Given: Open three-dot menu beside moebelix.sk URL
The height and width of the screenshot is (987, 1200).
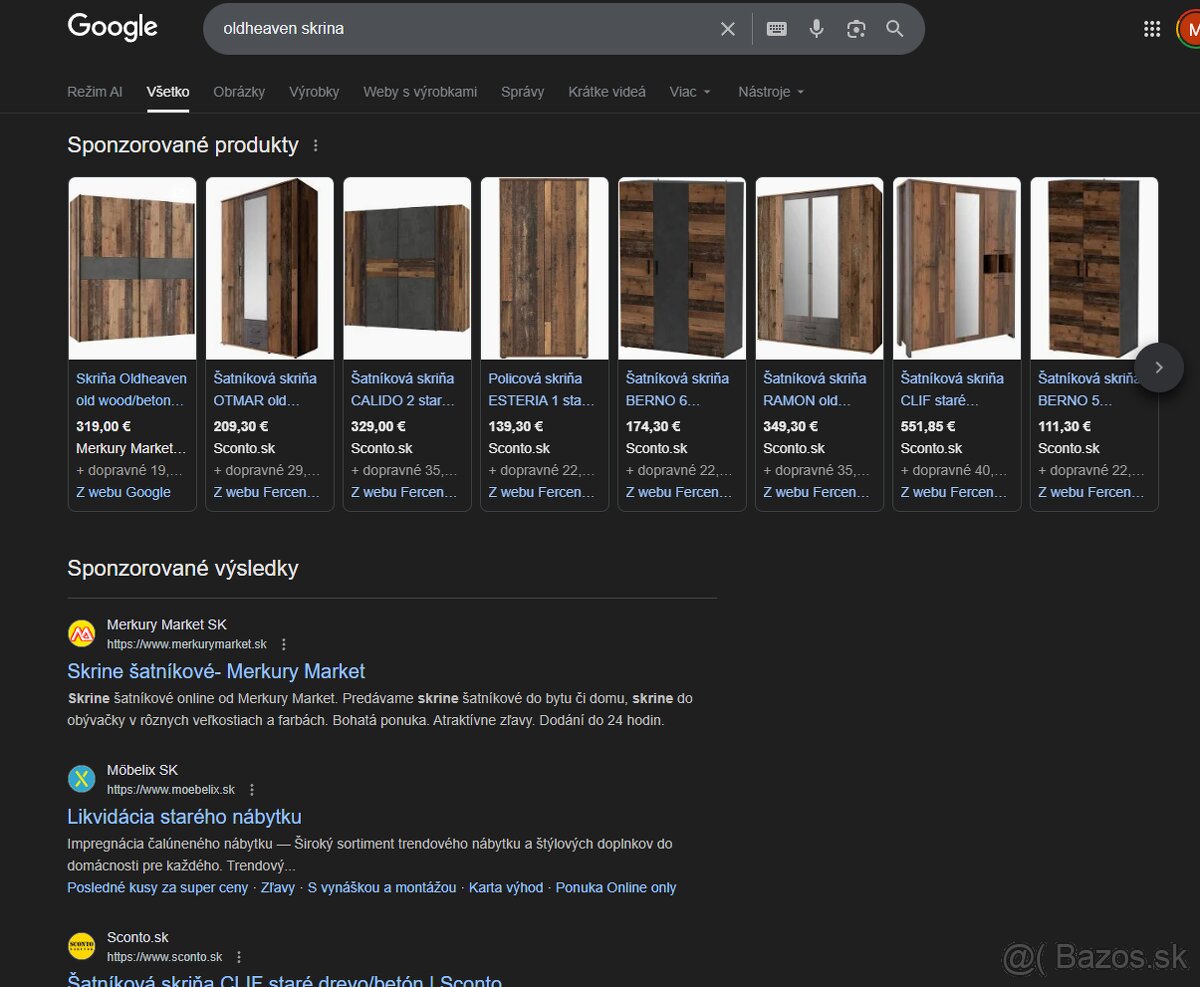Looking at the screenshot, I should tap(252, 790).
